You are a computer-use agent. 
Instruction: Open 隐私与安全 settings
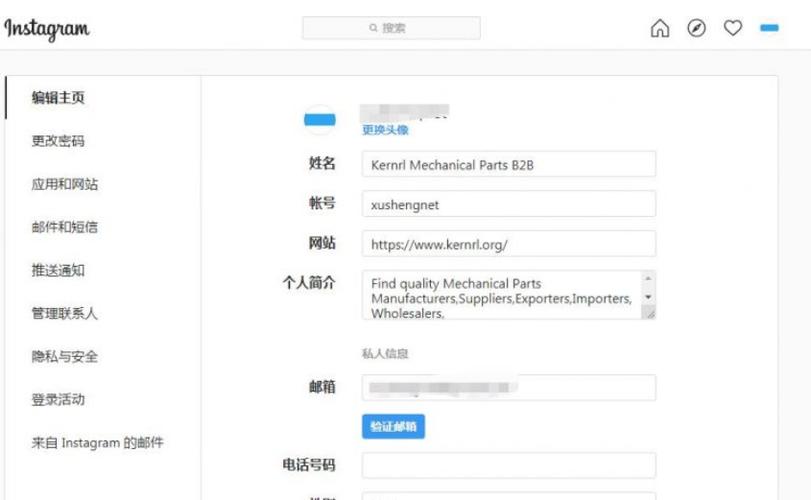click(65, 356)
